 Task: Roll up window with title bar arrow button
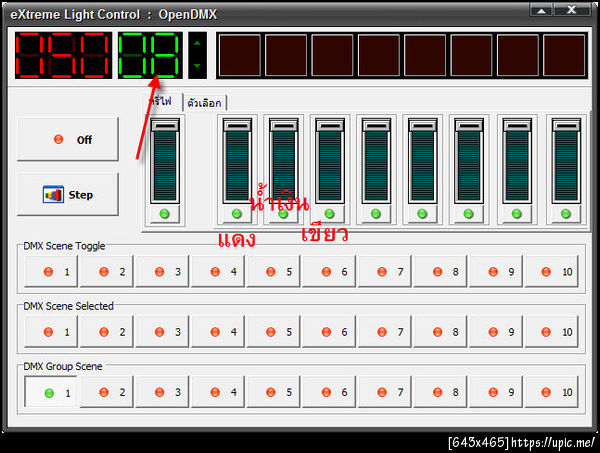click(541, 10)
